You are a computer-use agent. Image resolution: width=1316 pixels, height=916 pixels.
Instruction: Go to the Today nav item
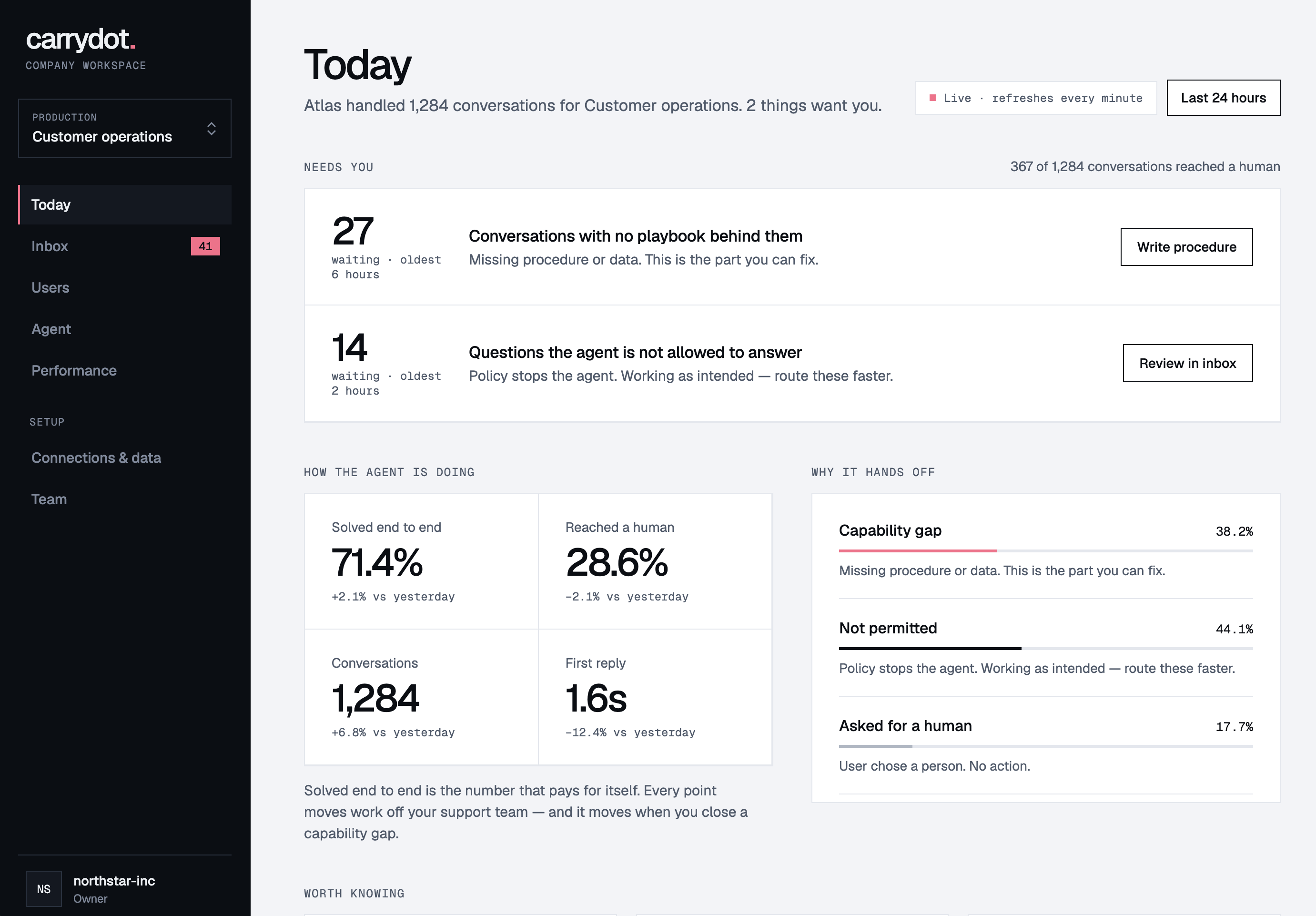pyautogui.click(x=124, y=204)
